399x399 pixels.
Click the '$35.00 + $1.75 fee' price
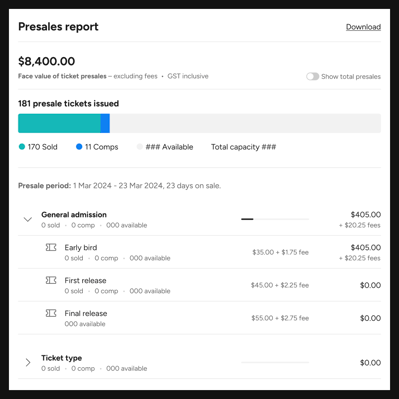280,252
